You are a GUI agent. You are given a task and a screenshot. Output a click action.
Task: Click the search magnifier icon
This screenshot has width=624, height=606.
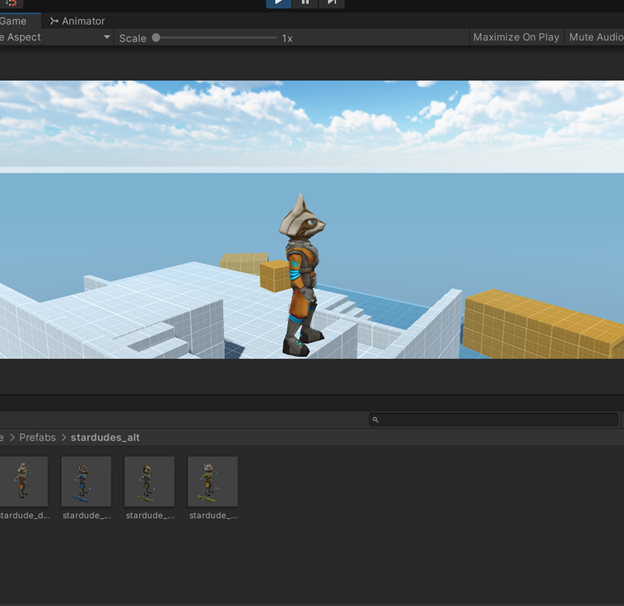click(375, 419)
